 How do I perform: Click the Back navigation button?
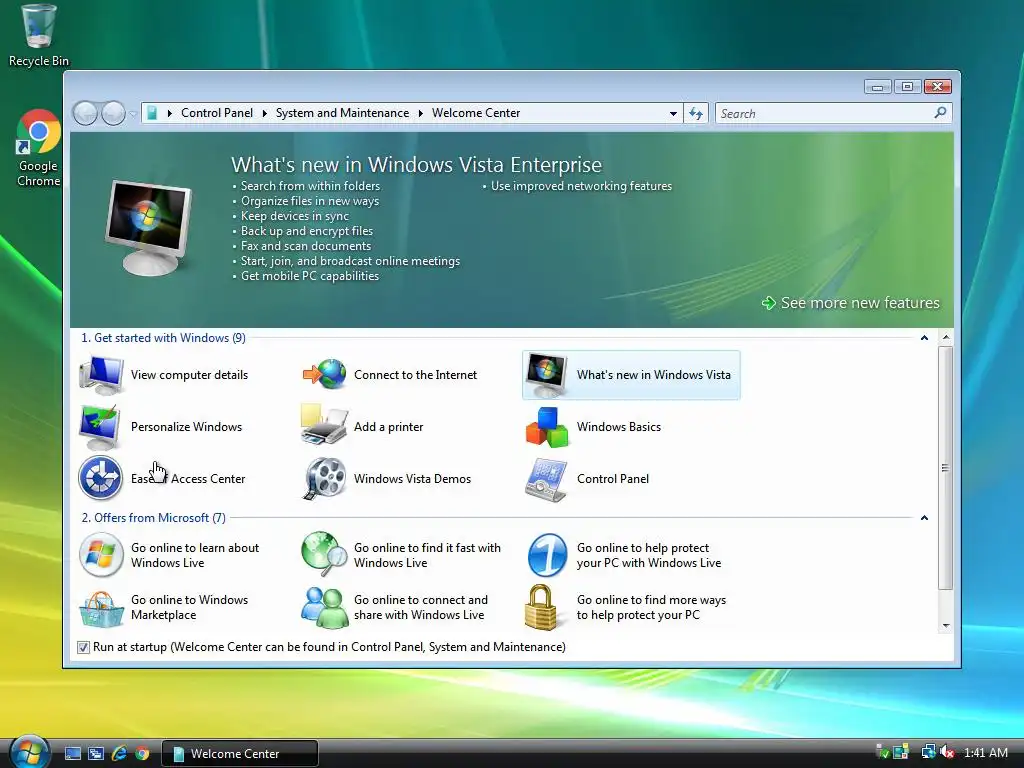pos(85,114)
